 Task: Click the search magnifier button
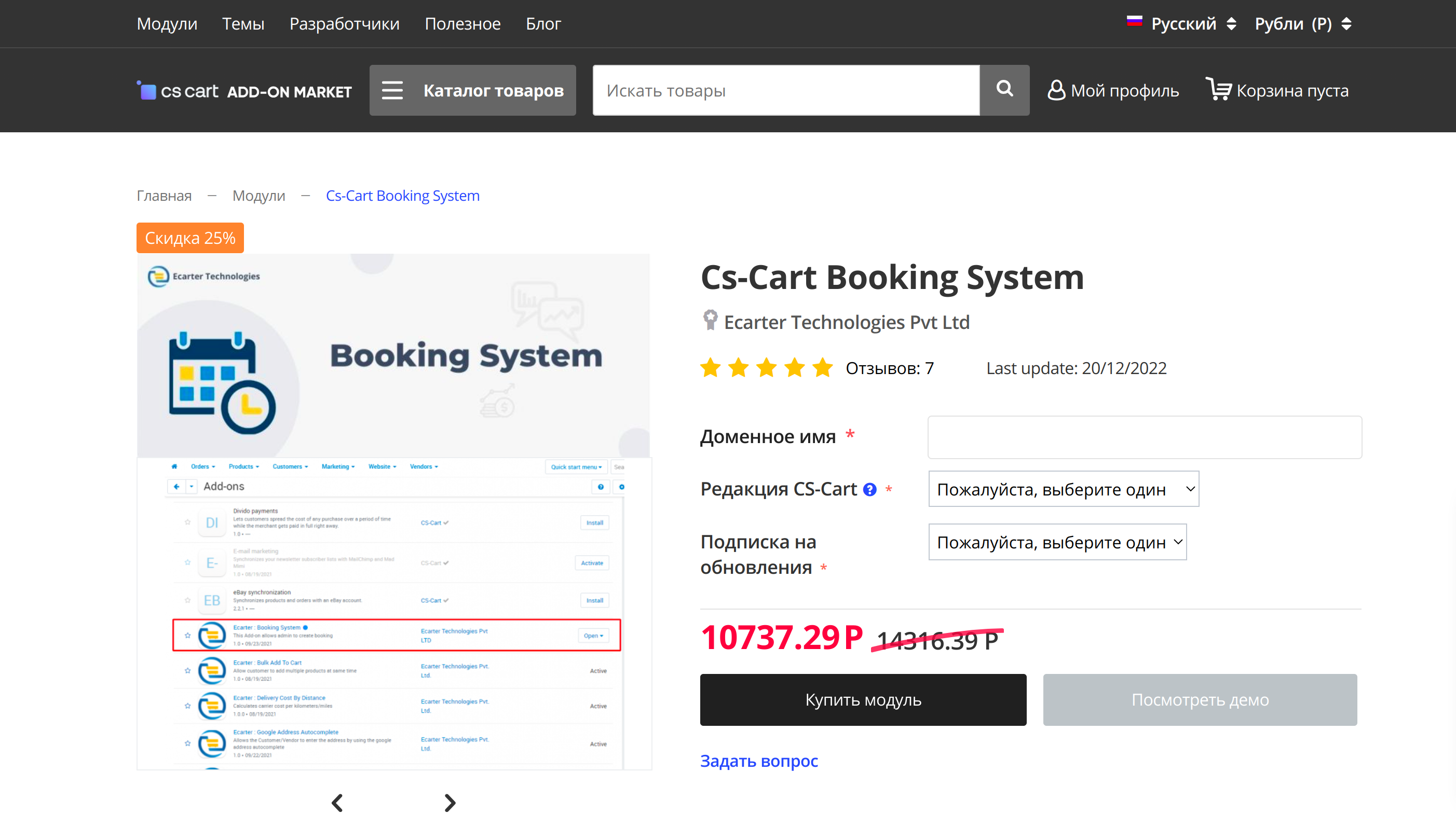pyautogui.click(x=1004, y=90)
